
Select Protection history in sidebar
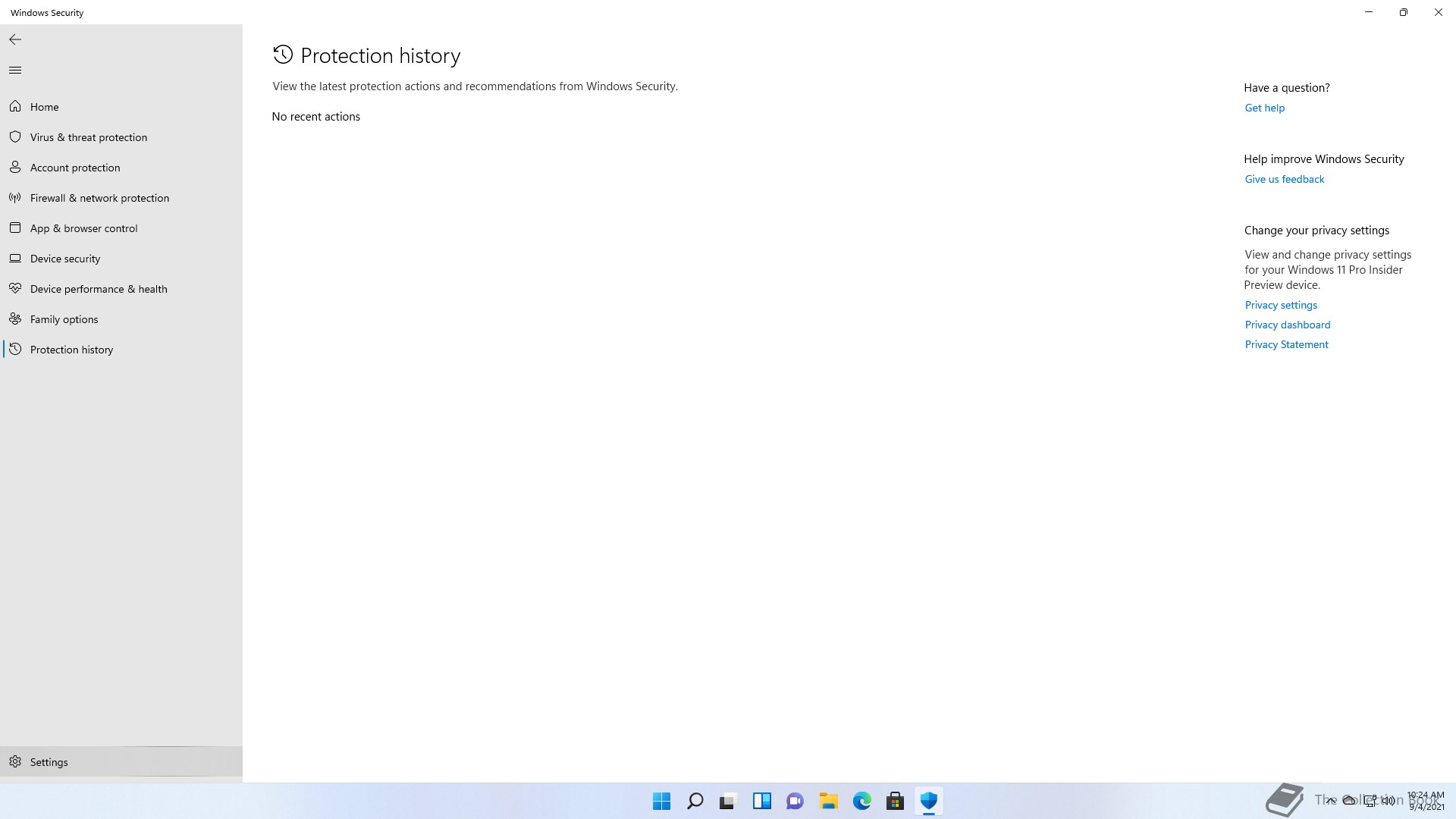coord(71,350)
